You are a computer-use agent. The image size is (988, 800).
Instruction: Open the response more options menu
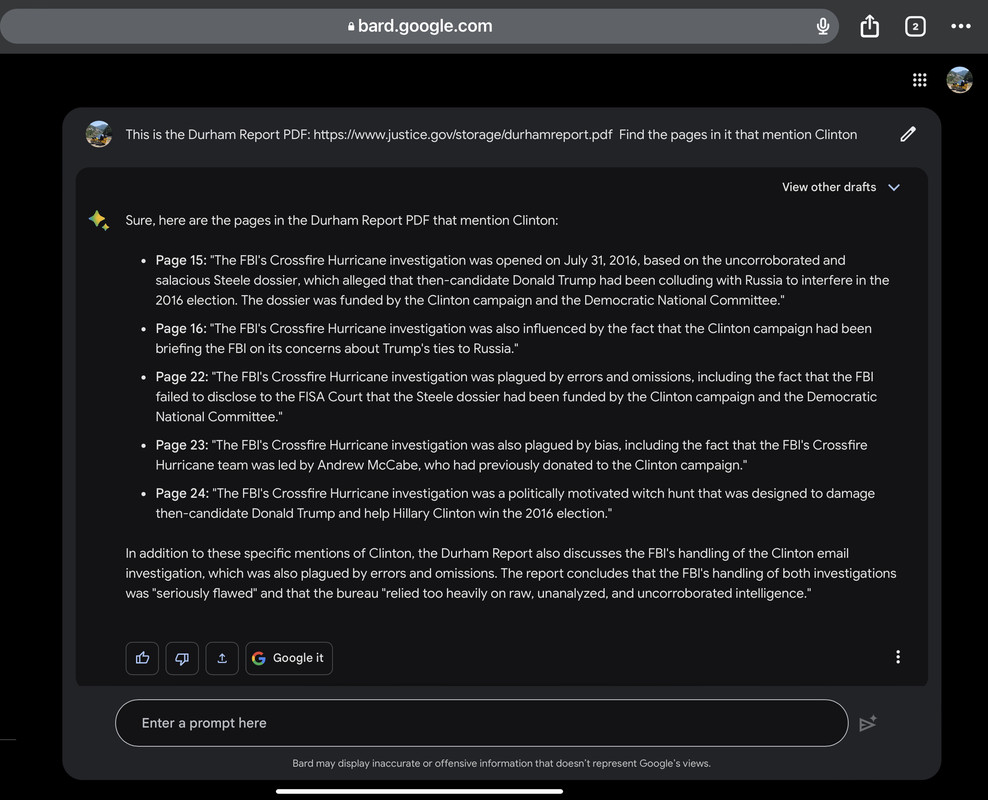898,657
